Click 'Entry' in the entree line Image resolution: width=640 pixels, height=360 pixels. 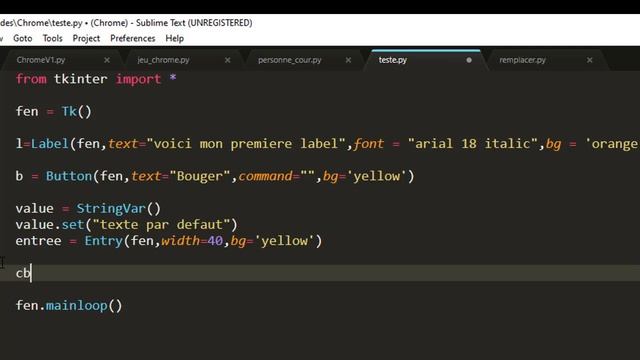(x=103, y=241)
